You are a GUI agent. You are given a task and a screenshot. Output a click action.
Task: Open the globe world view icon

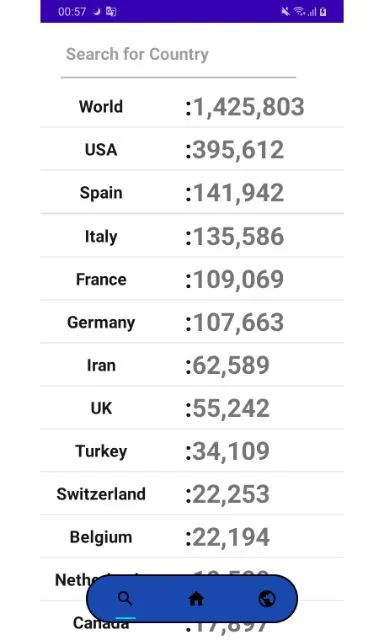click(267, 599)
